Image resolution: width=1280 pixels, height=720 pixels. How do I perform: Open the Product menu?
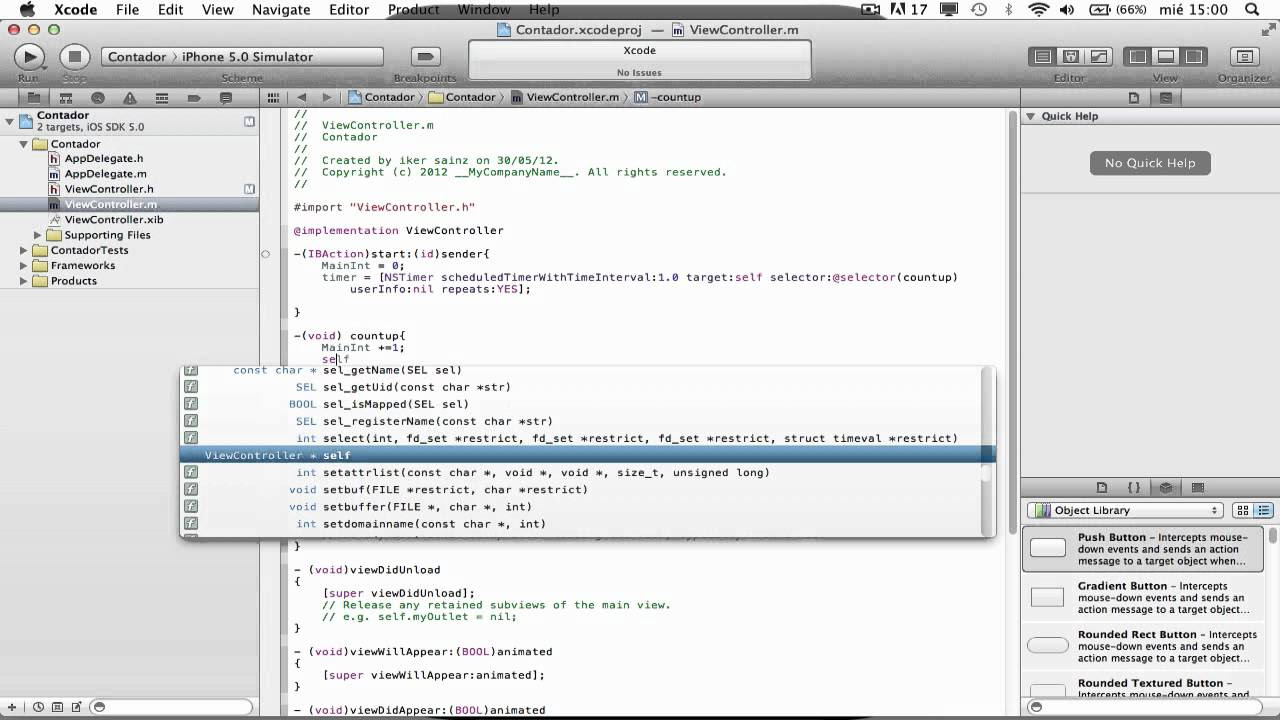[413, 9]
